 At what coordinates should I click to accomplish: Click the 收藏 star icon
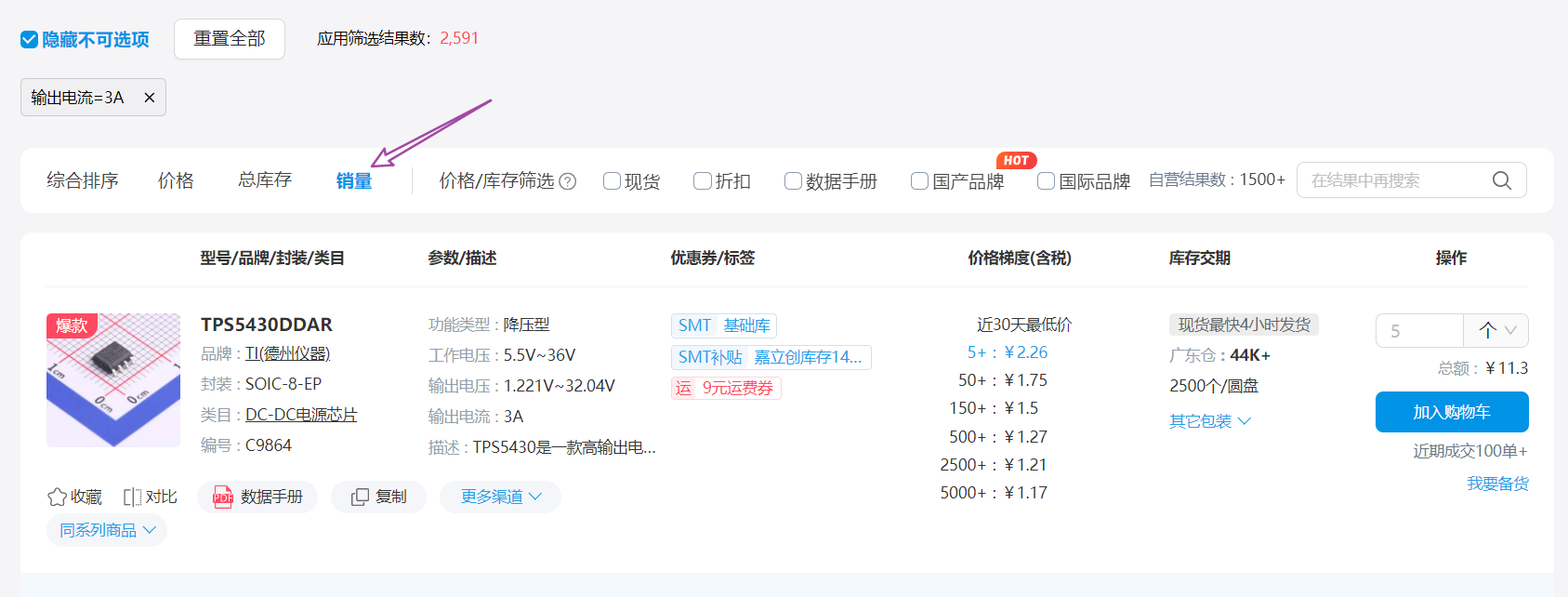[x=58, y=497]
